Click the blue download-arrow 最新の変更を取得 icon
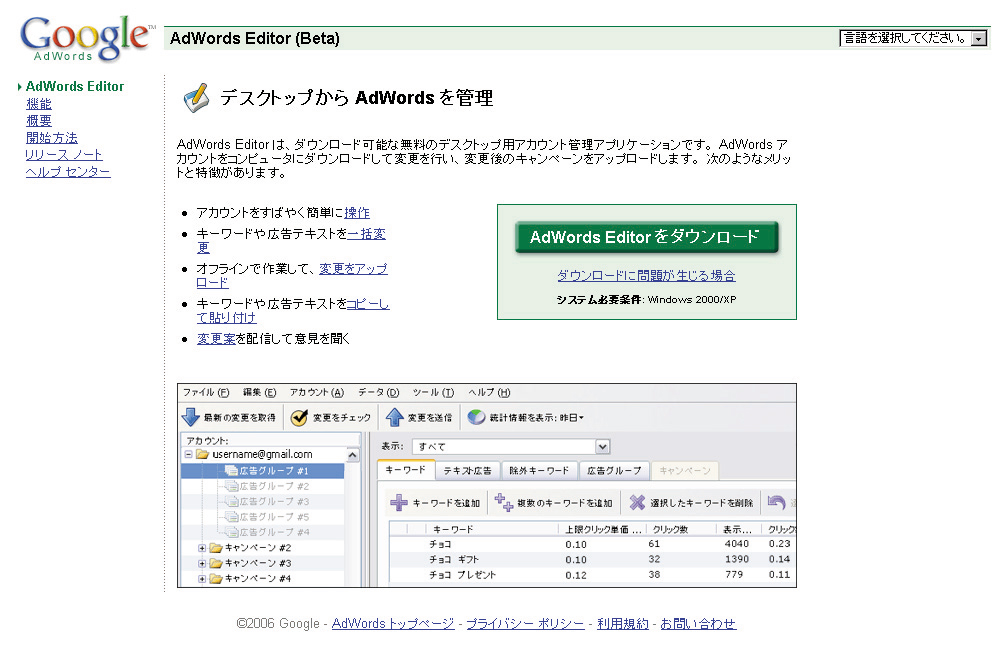 [191, 417]
